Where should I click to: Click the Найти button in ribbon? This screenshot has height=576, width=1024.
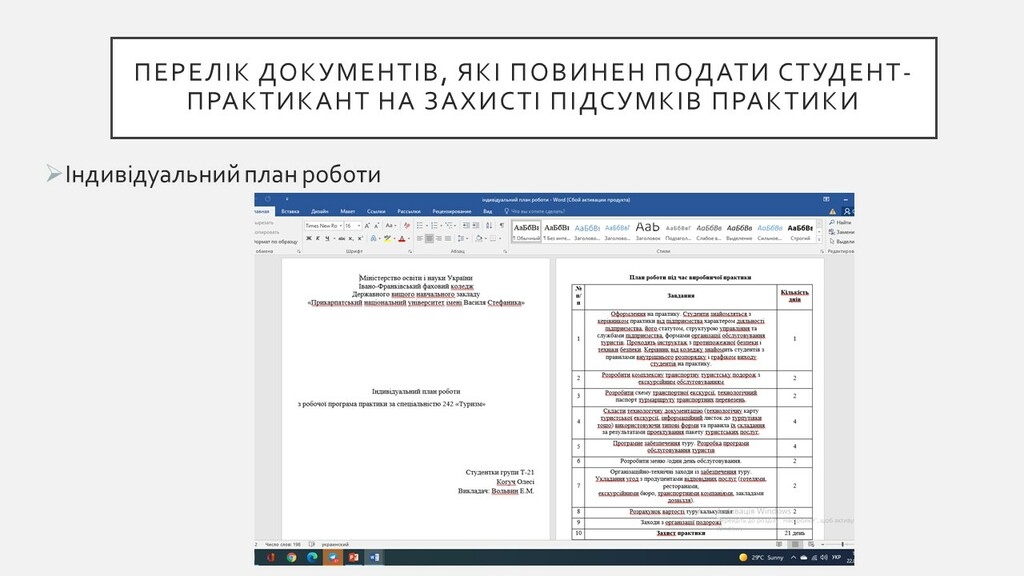[843, 222]
